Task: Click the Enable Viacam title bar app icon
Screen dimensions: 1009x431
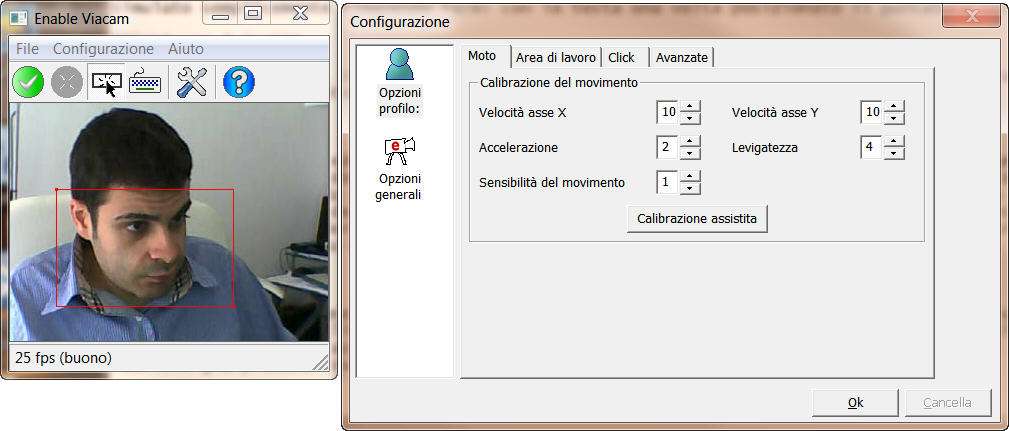Action: 17,17
